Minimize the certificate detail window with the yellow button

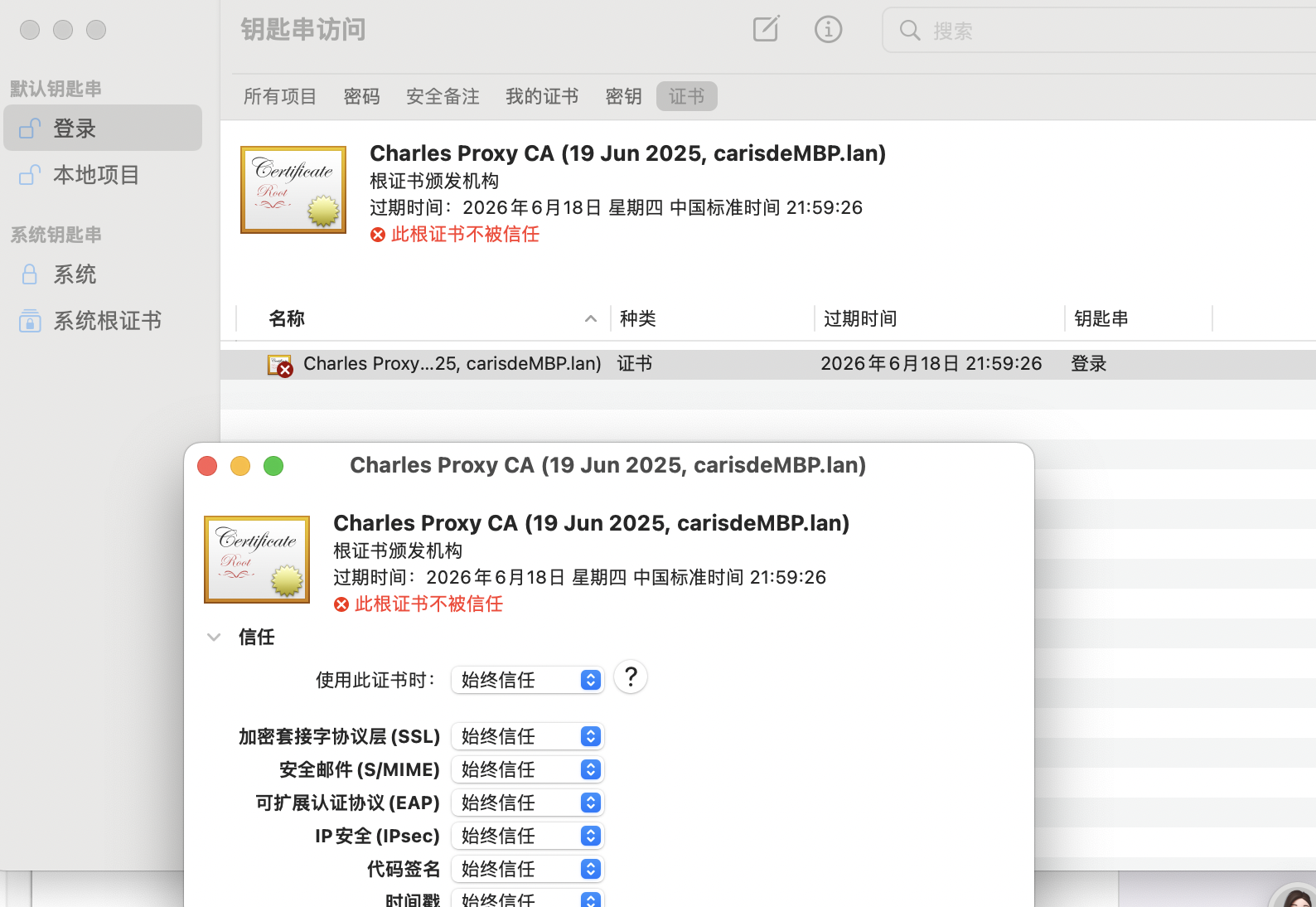[240, 466]
